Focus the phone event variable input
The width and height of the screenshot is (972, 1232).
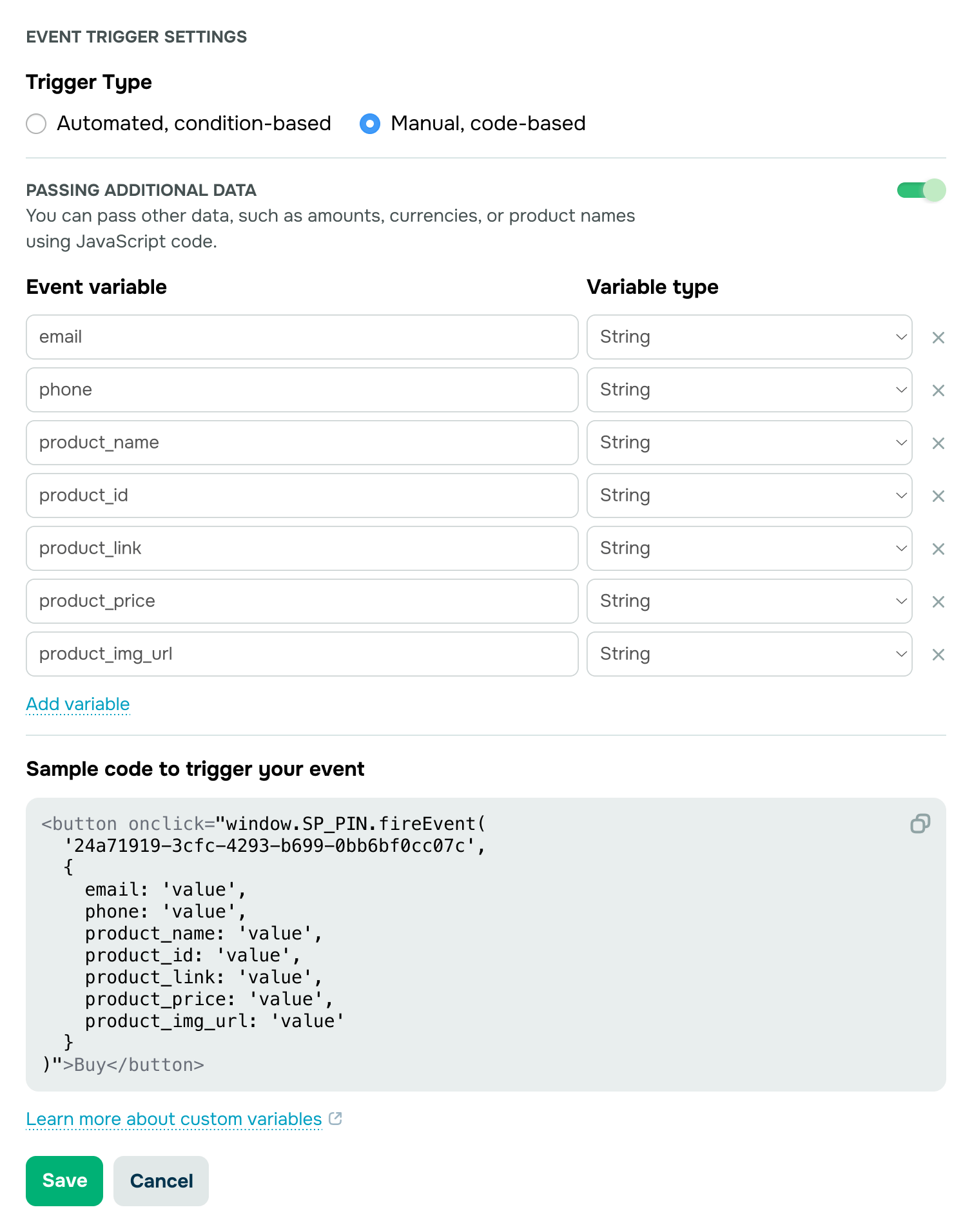[302, 390]
